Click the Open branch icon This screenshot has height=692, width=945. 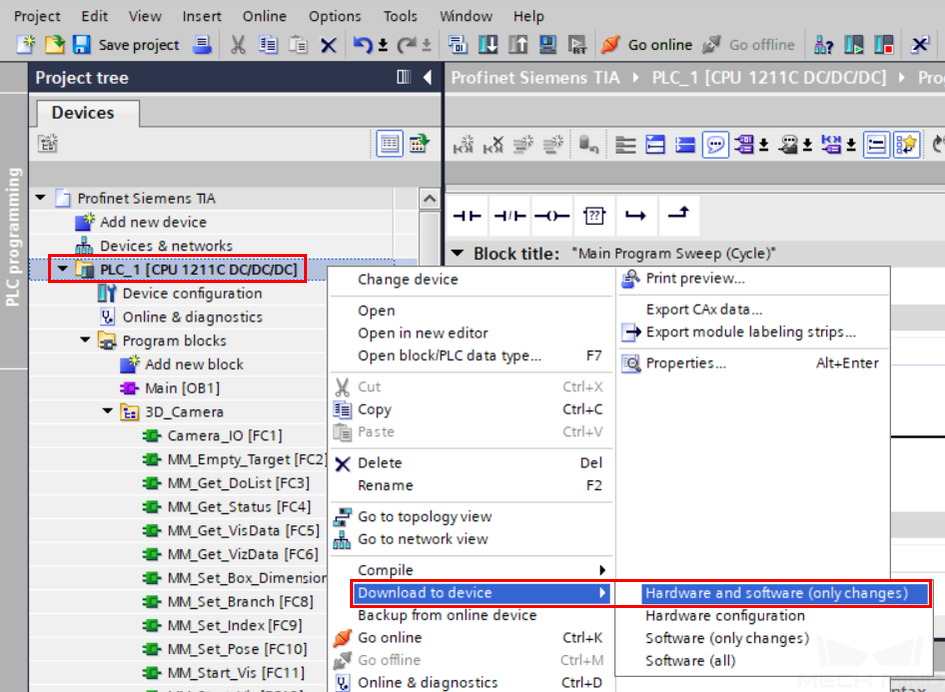[636, 215]
